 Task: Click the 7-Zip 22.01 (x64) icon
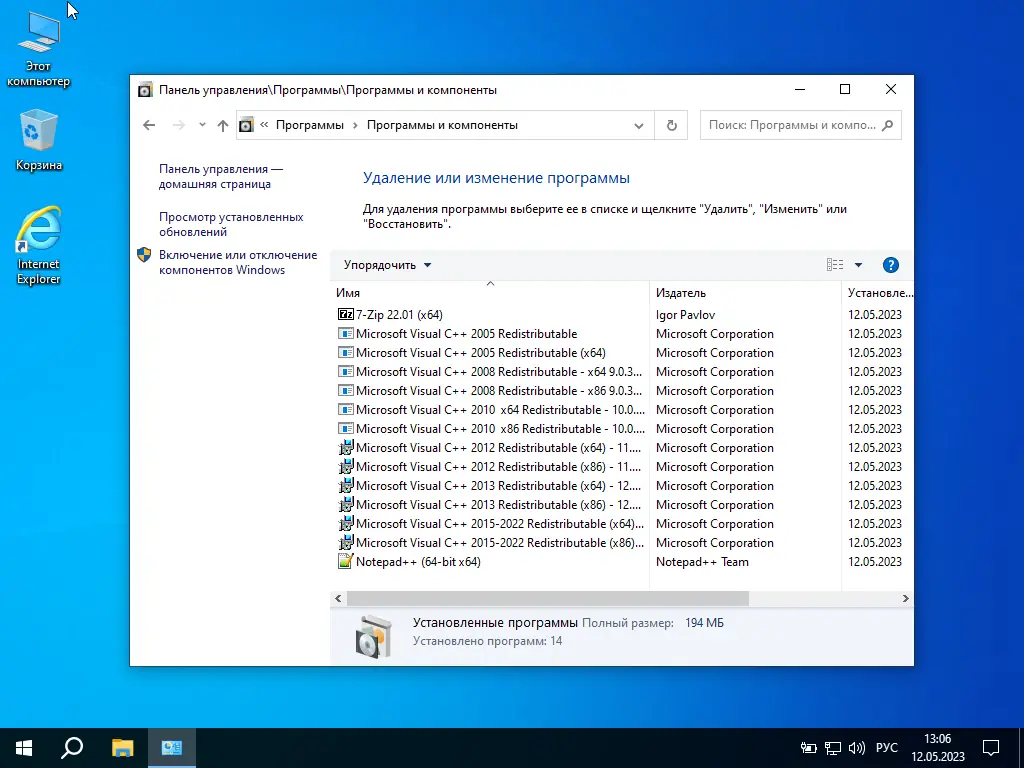(345, 314)
